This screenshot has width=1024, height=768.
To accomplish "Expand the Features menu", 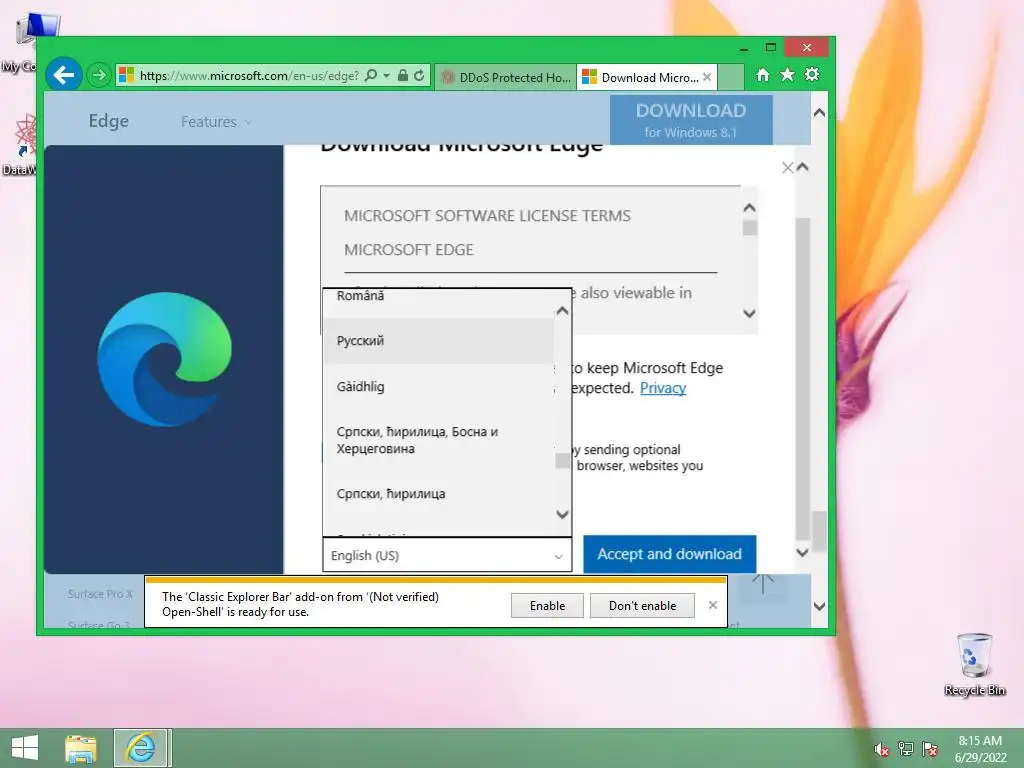I will [216, 121].
